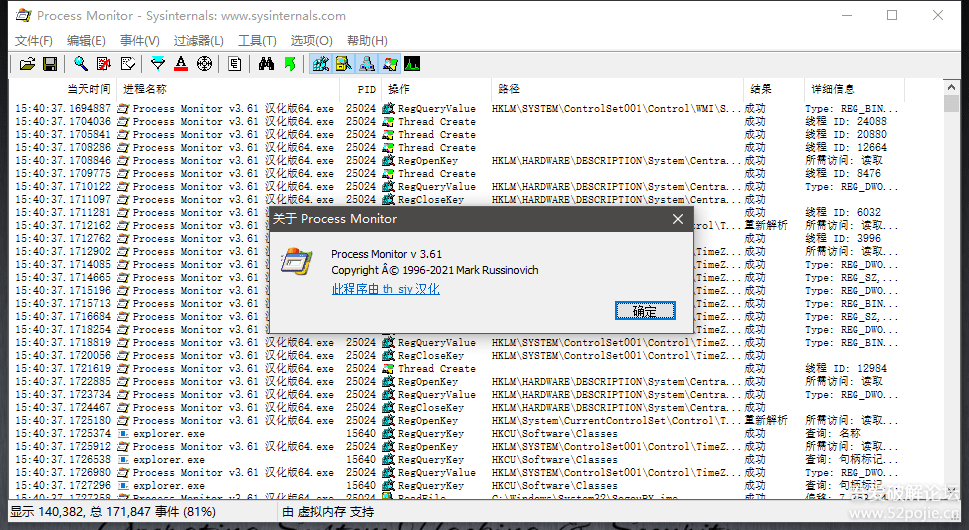Click the application icon in title bar
This screenshot has height=530, width=969.
[23, 15]
